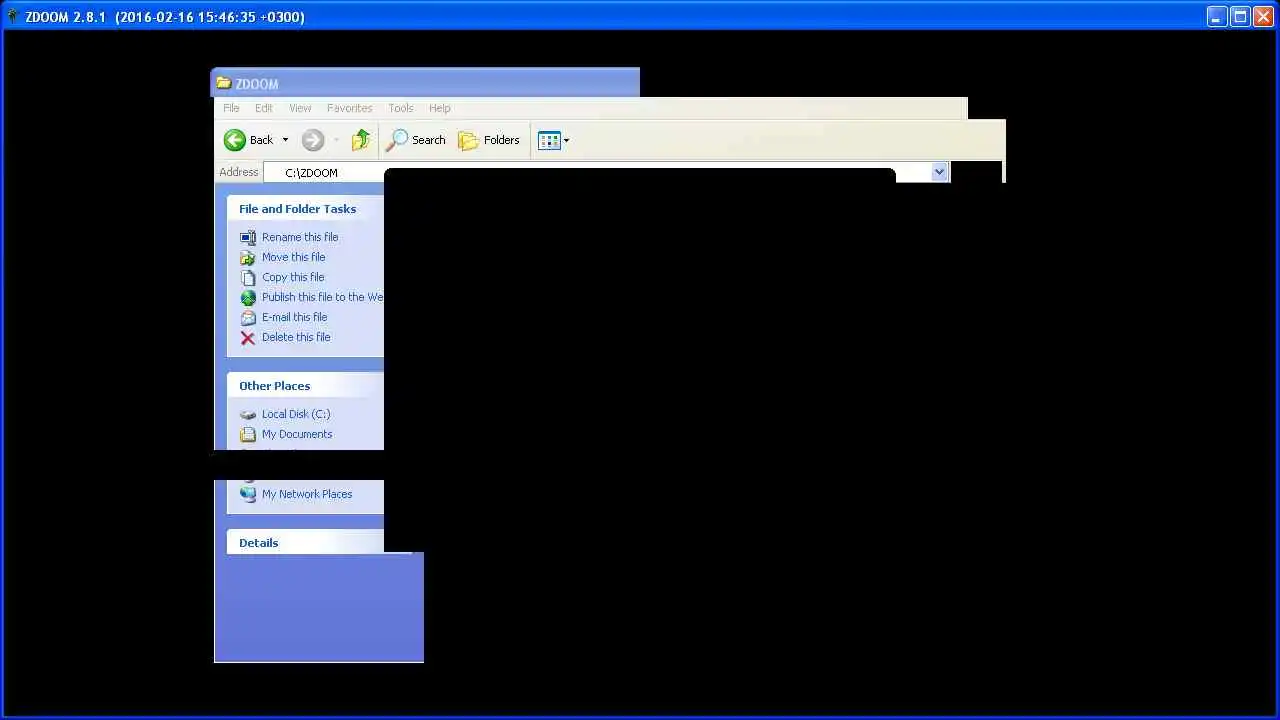Close the ZDOOM 2.8.1 window

1263,17
